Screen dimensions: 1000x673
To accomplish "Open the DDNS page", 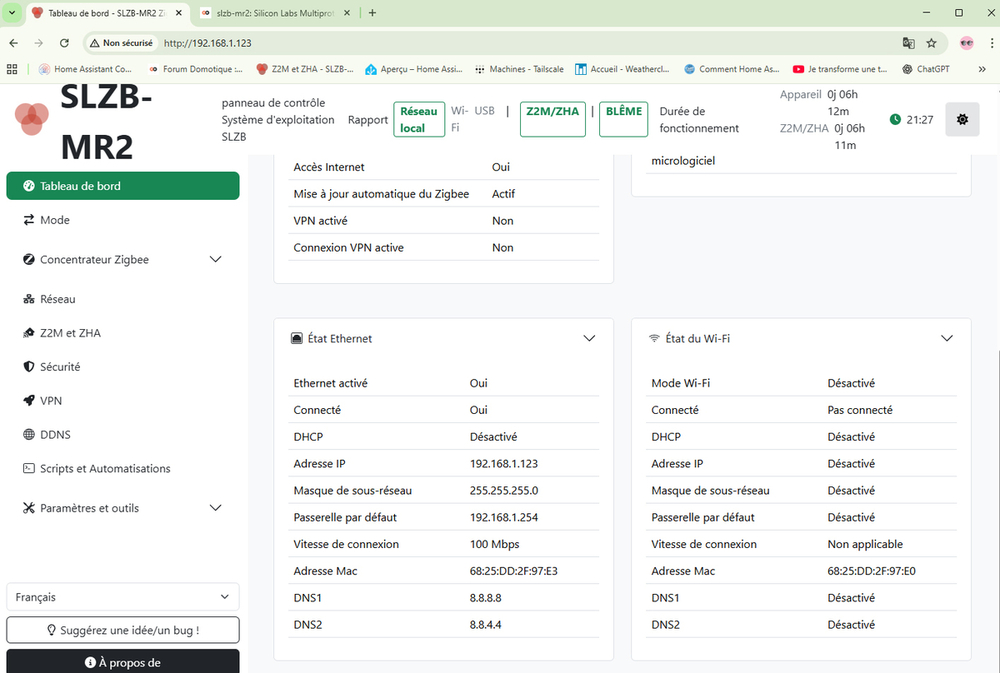I will (x=123, y=434).
